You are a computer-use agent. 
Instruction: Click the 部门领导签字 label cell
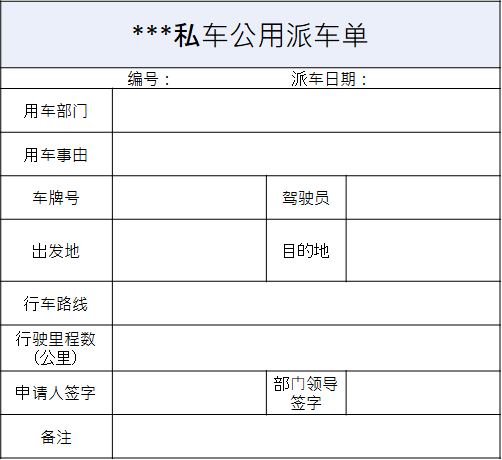306,393
